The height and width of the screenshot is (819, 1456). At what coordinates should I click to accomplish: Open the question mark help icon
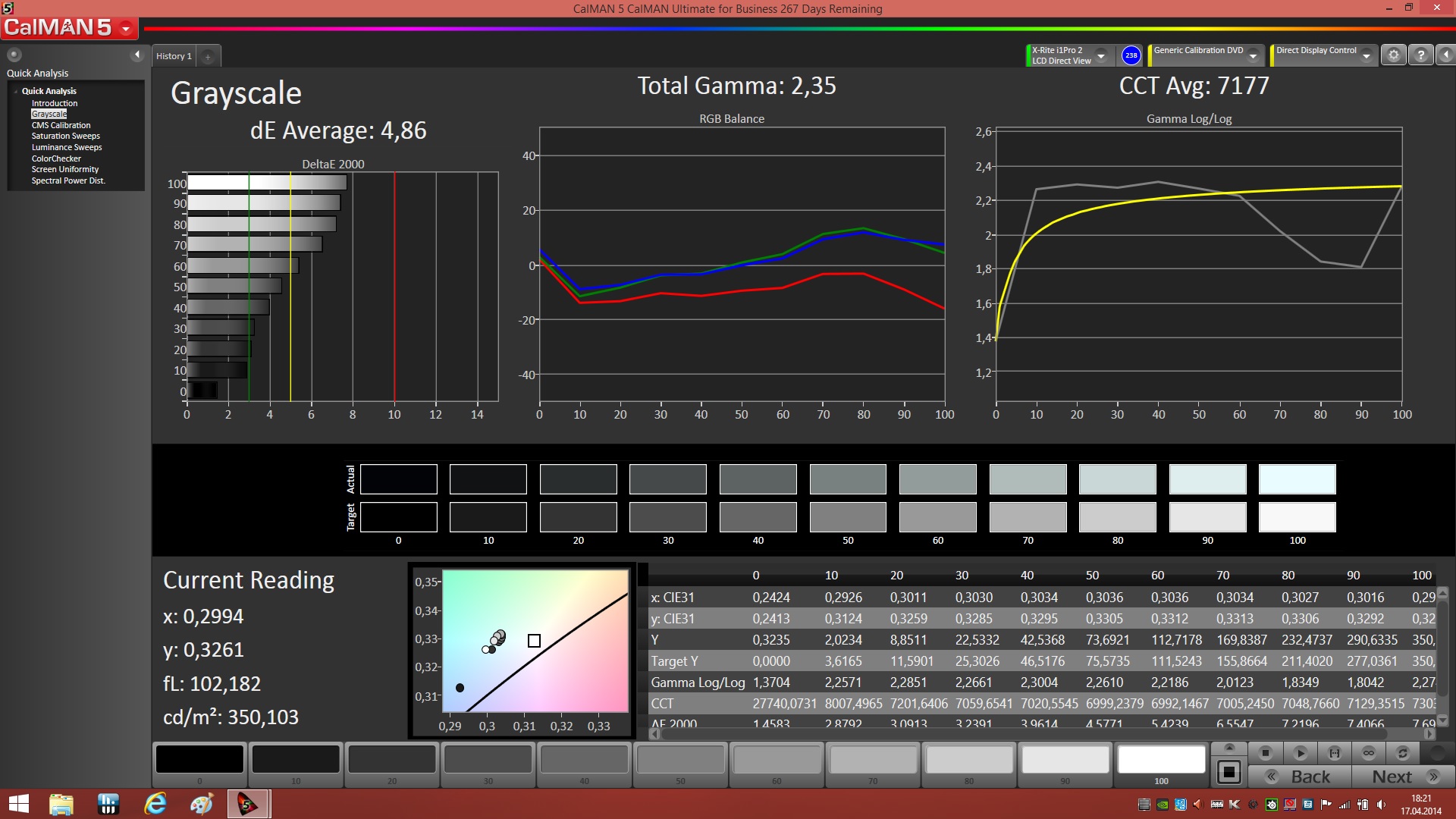point(1420,55)
